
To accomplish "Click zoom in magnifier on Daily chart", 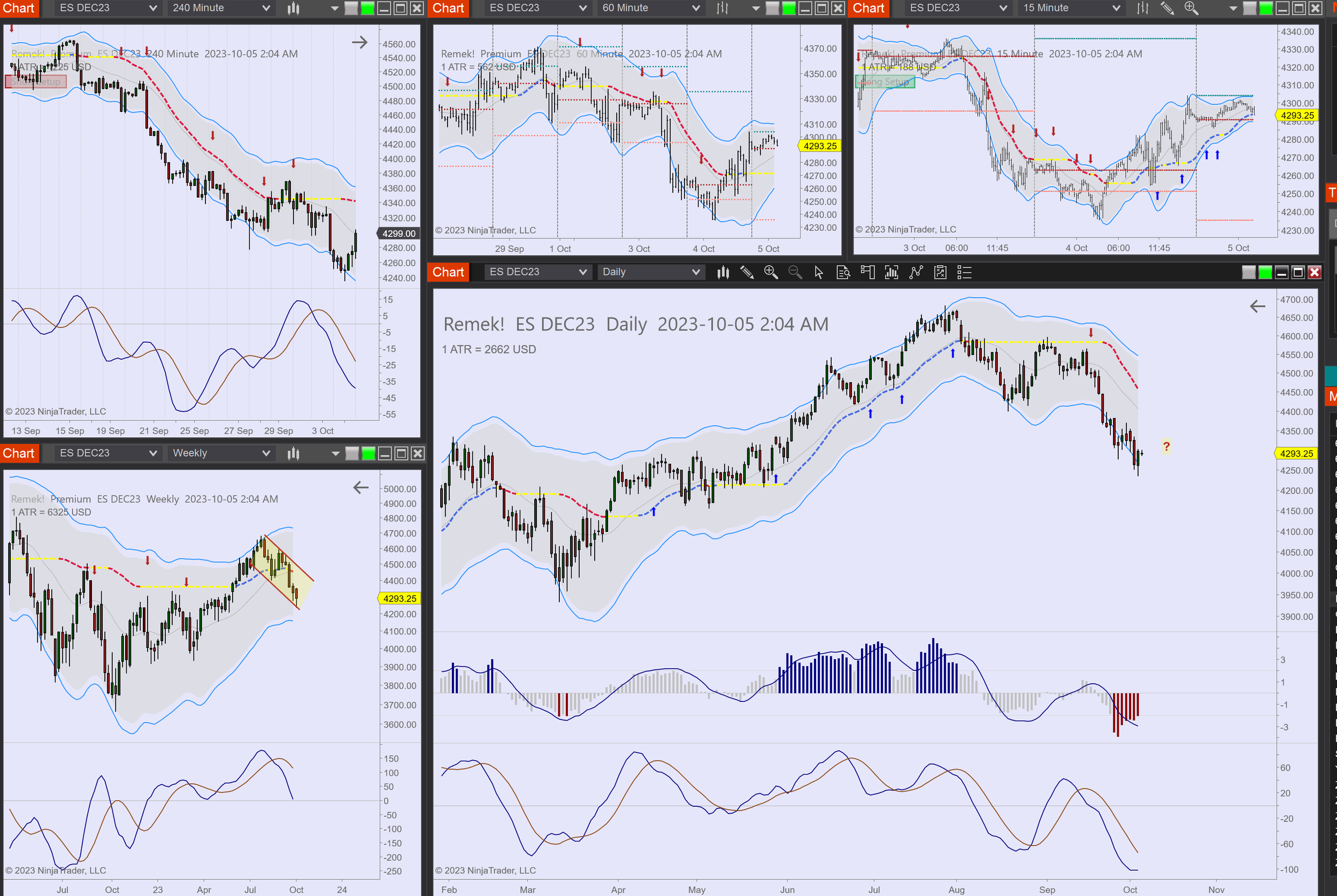I will 771,273.
